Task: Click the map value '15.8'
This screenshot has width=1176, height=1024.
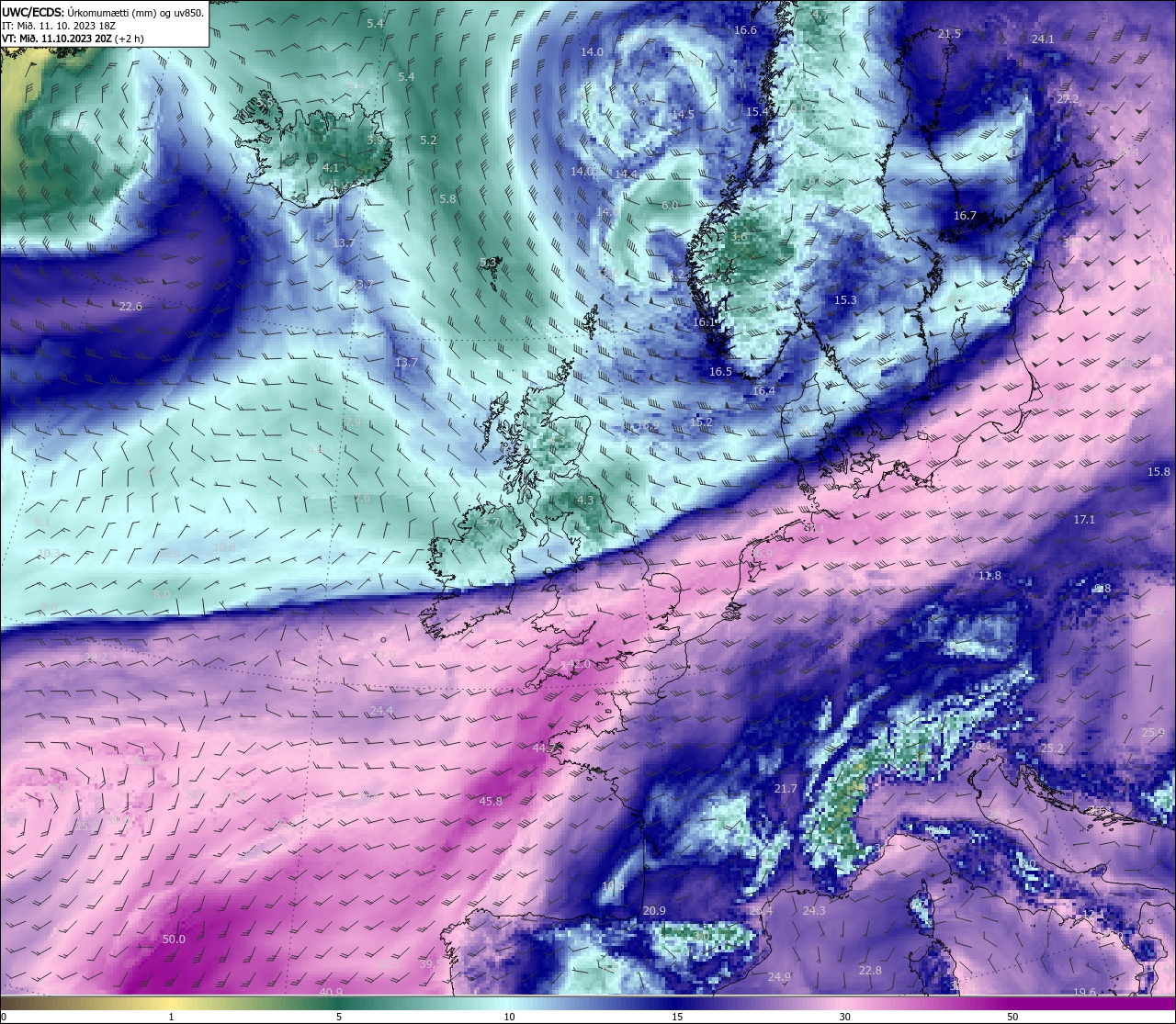Action: tap(1159, 471)
